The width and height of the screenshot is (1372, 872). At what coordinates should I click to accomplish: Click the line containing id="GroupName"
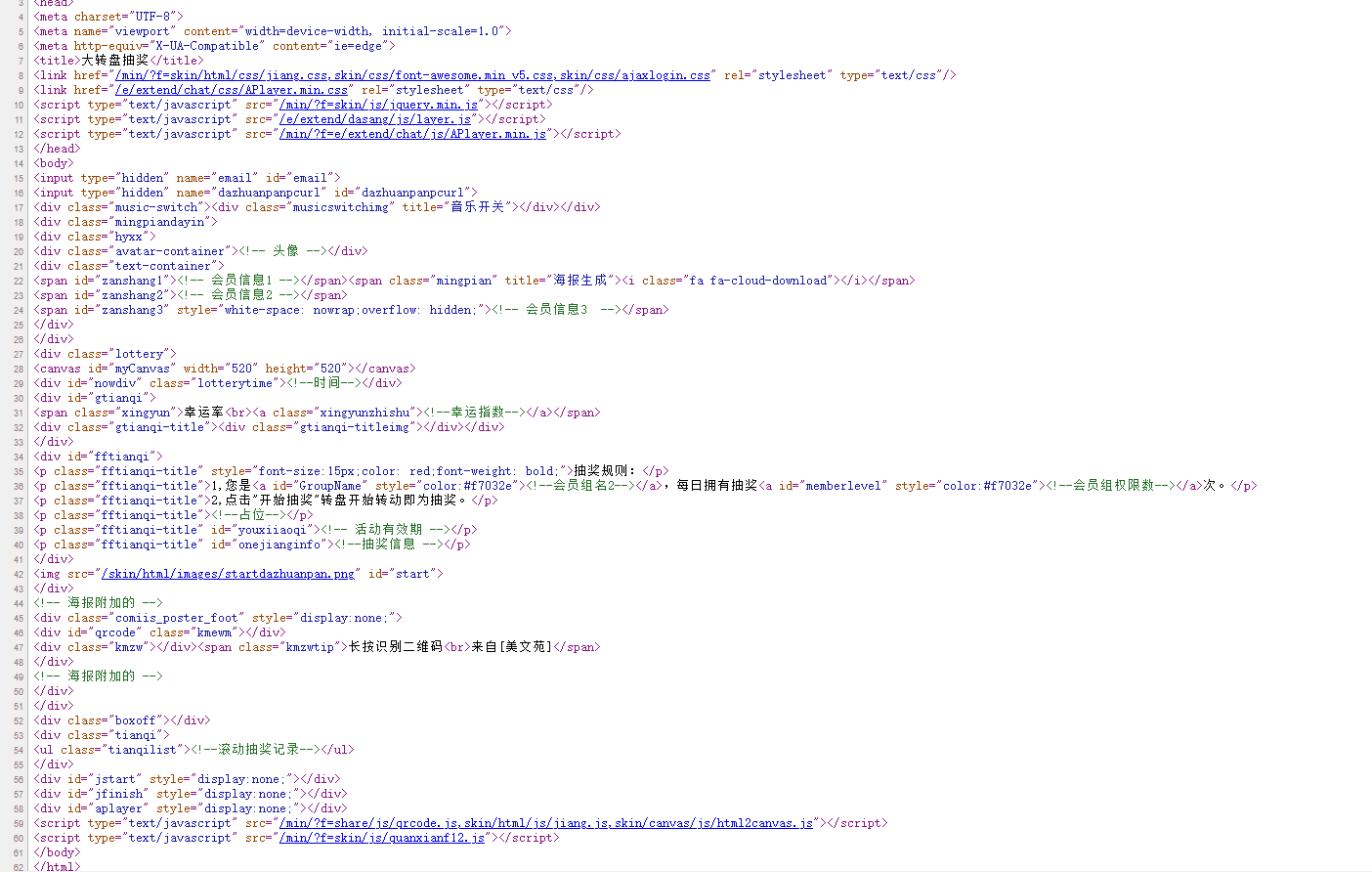[646, 486]
